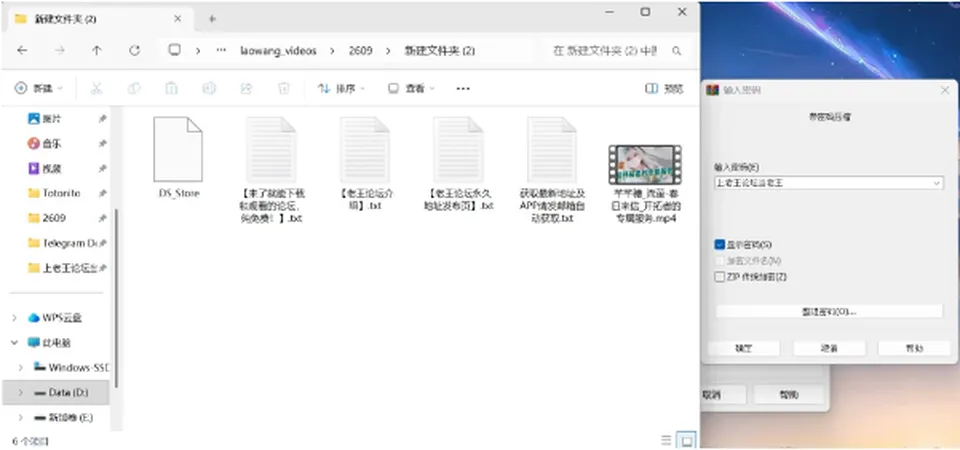
Task: Click 2609 in the address breadcrumb
Action: click(x=361, y=51)
